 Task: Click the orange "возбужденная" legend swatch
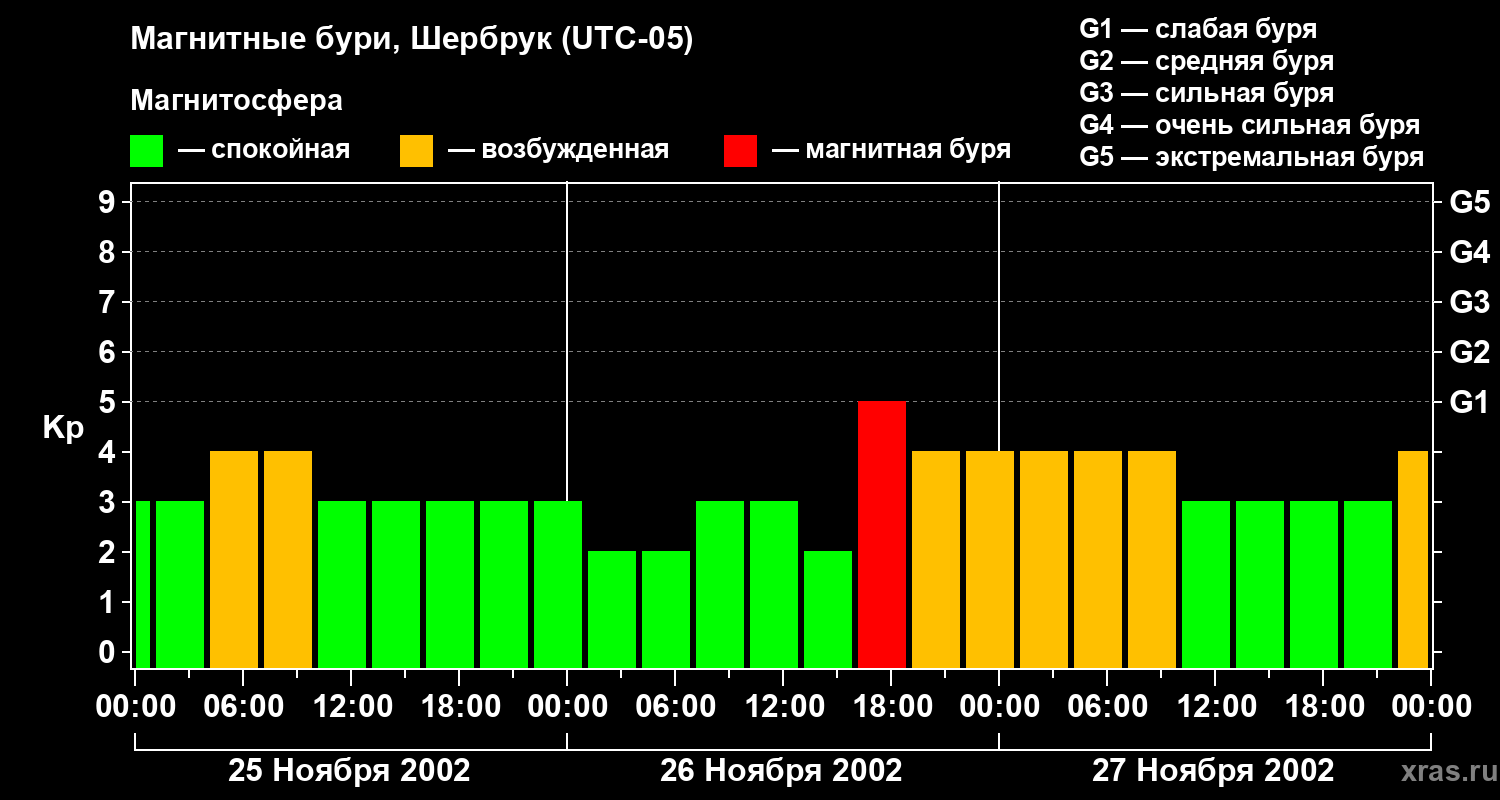tap(416, 151)
